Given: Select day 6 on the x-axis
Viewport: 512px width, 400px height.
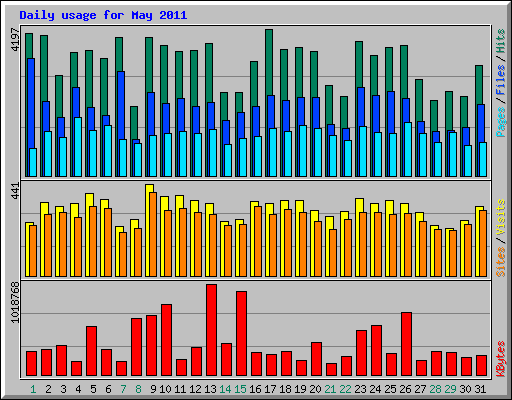Looking at the screenshot, I should tap(108, 389).
